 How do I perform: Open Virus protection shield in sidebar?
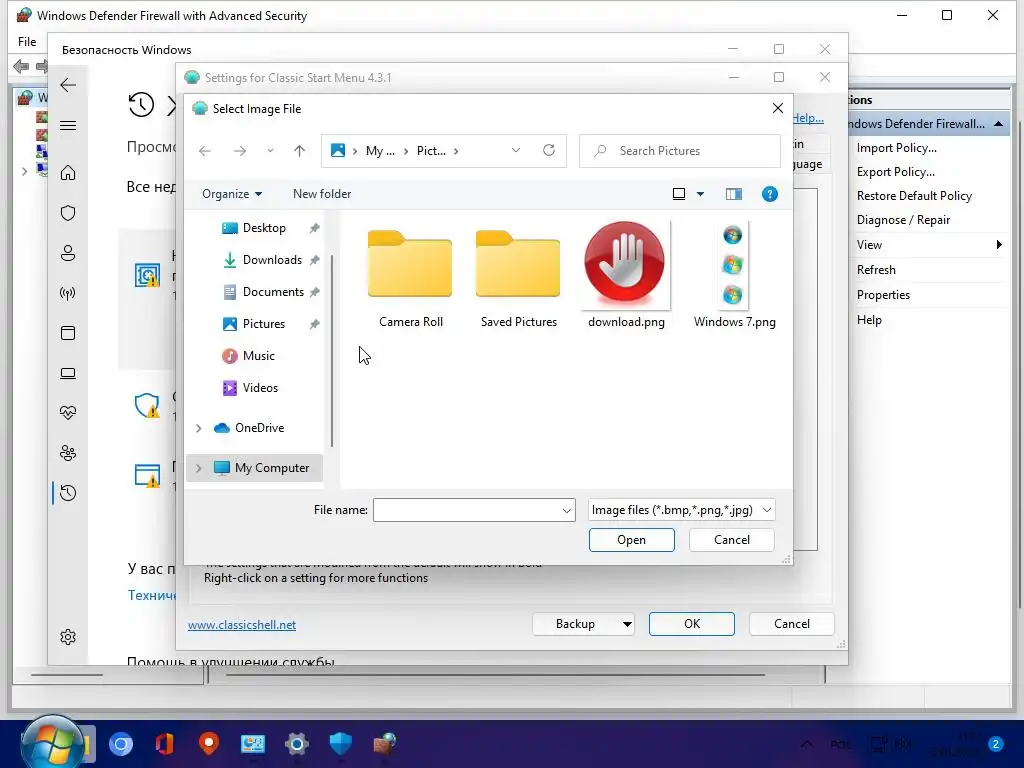click(68, 213)
